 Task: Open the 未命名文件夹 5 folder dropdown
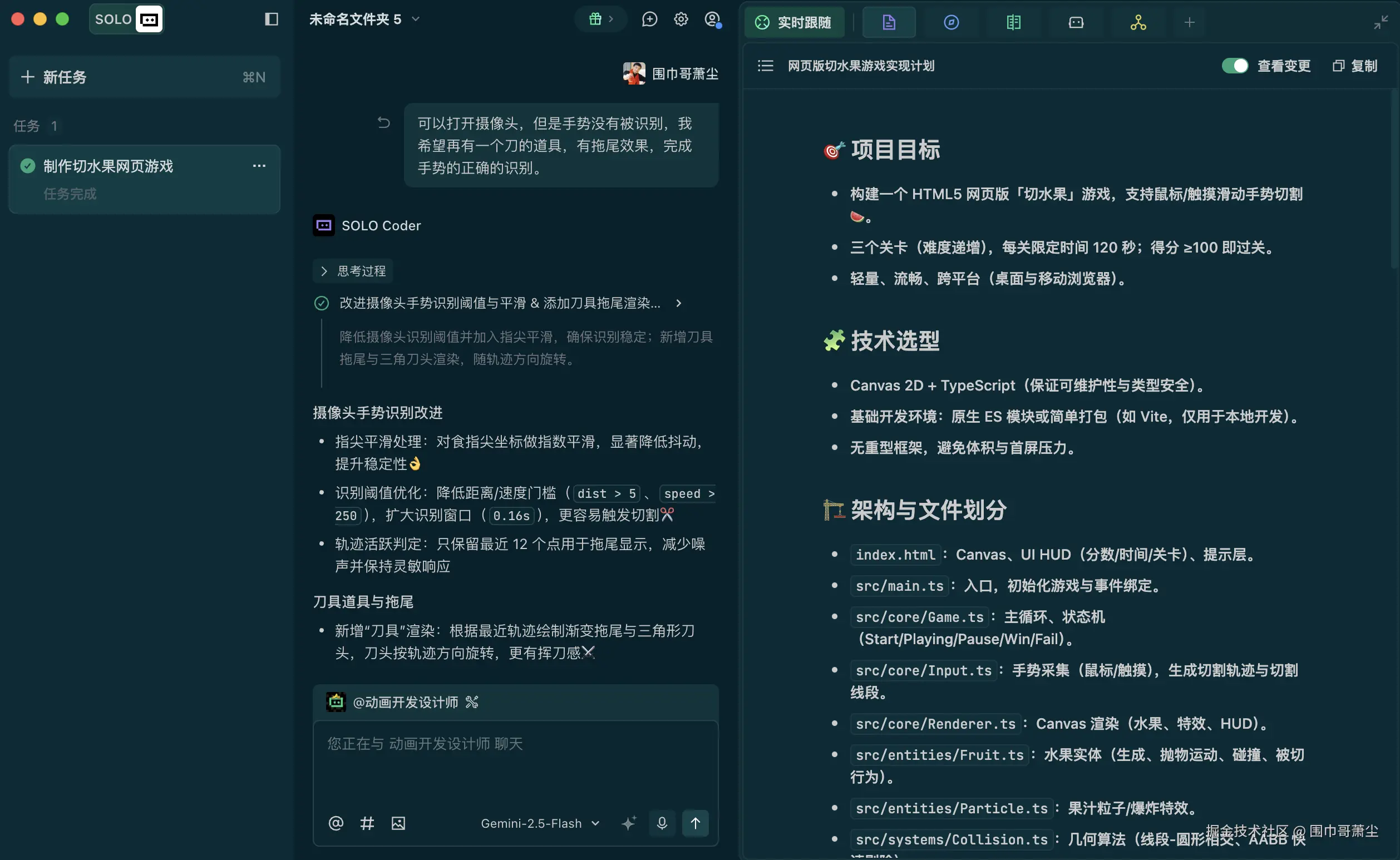416,19
